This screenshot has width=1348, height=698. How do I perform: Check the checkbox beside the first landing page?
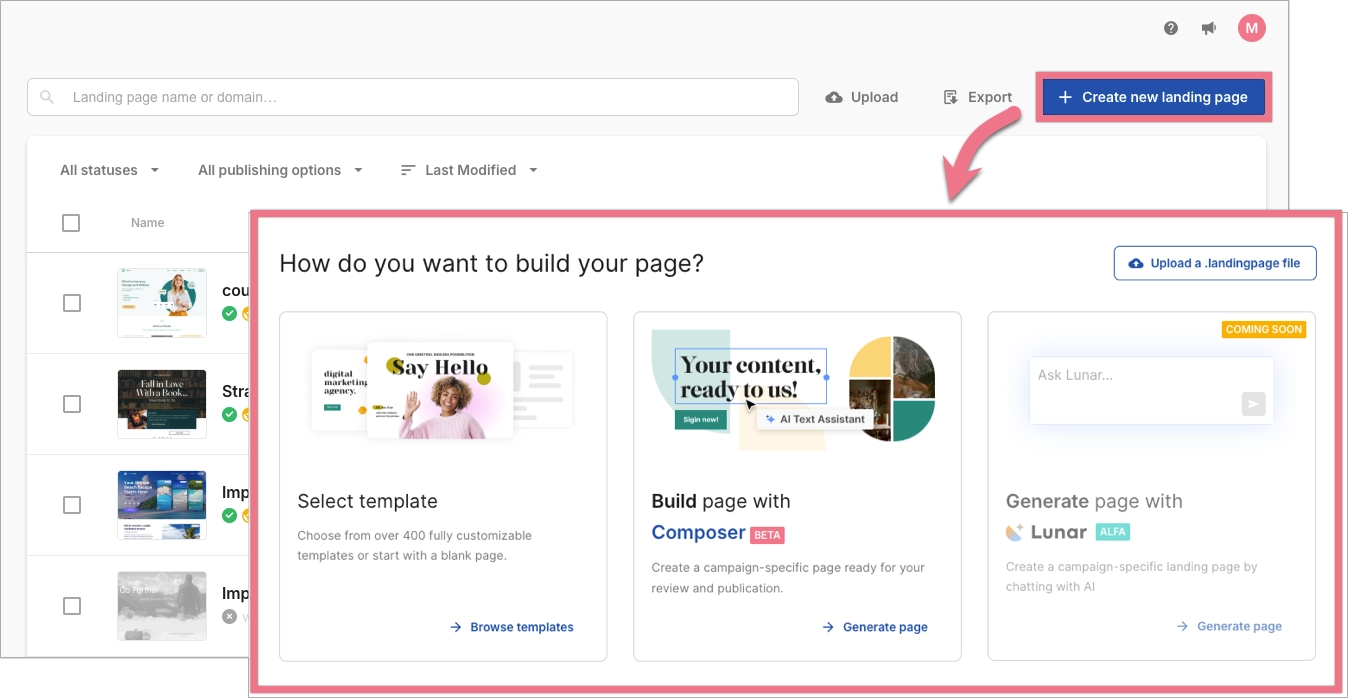71,303
